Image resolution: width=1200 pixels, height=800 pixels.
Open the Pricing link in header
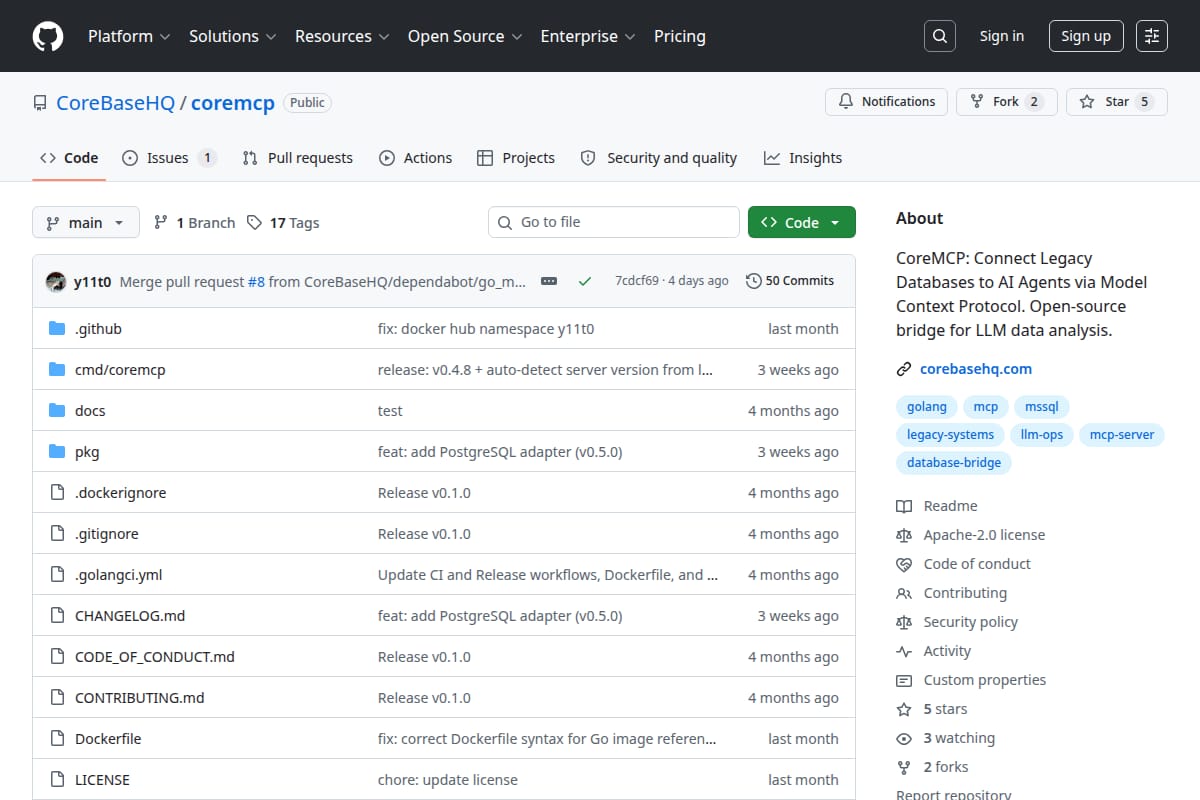click(680, 36)
